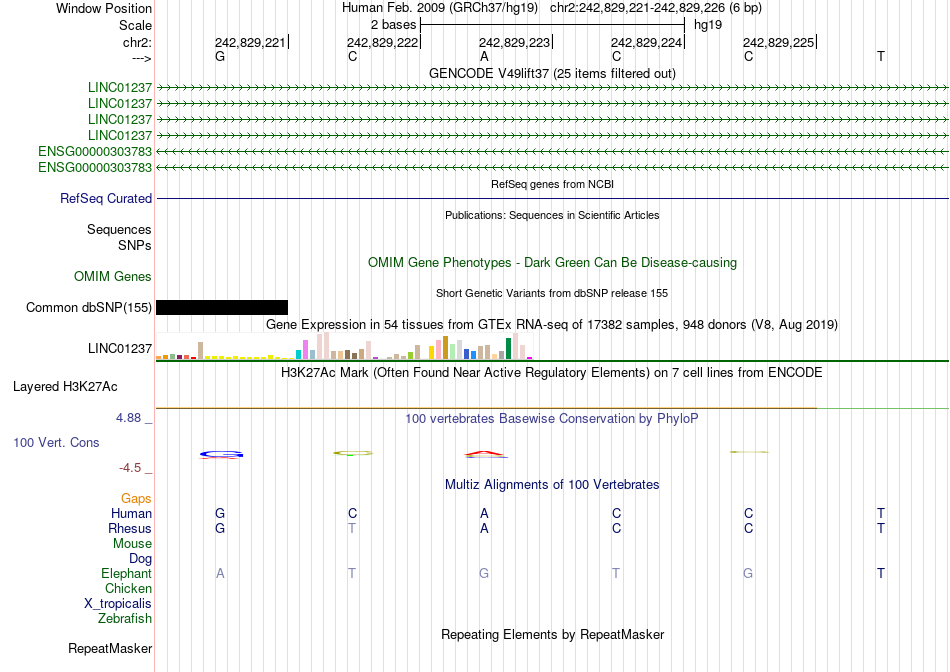Open the Publications: Sequences in Scientific Articles title
950x672 pixels.
click(x=552, y=215)
